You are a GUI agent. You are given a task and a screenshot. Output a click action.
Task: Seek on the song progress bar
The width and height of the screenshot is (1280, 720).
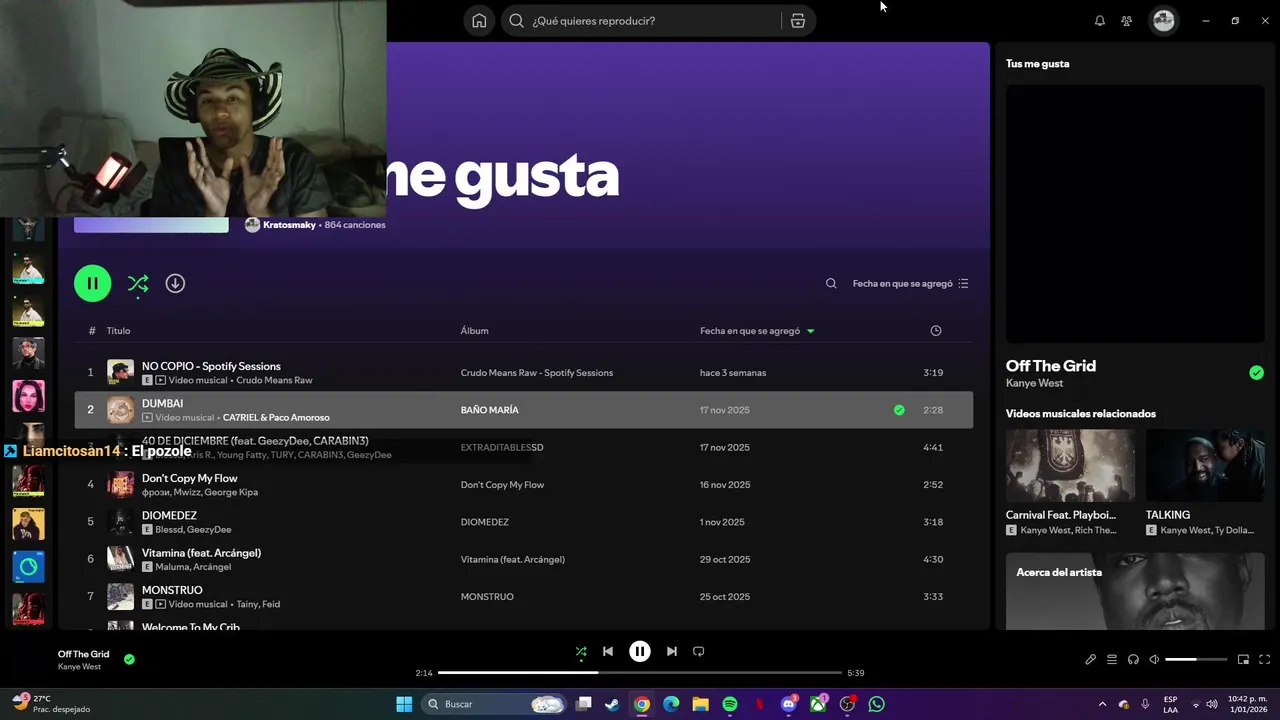(640, 673)
